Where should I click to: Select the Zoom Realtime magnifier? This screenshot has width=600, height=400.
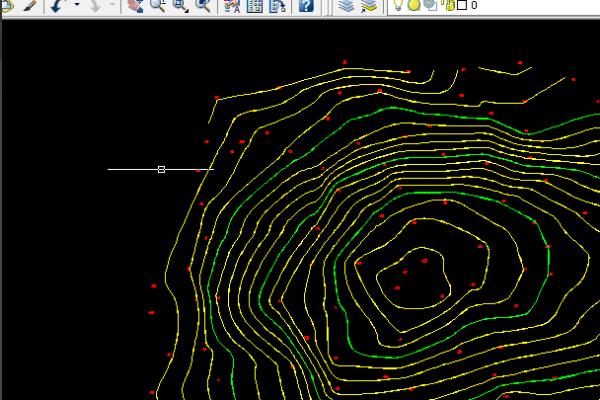click(158, 6)
